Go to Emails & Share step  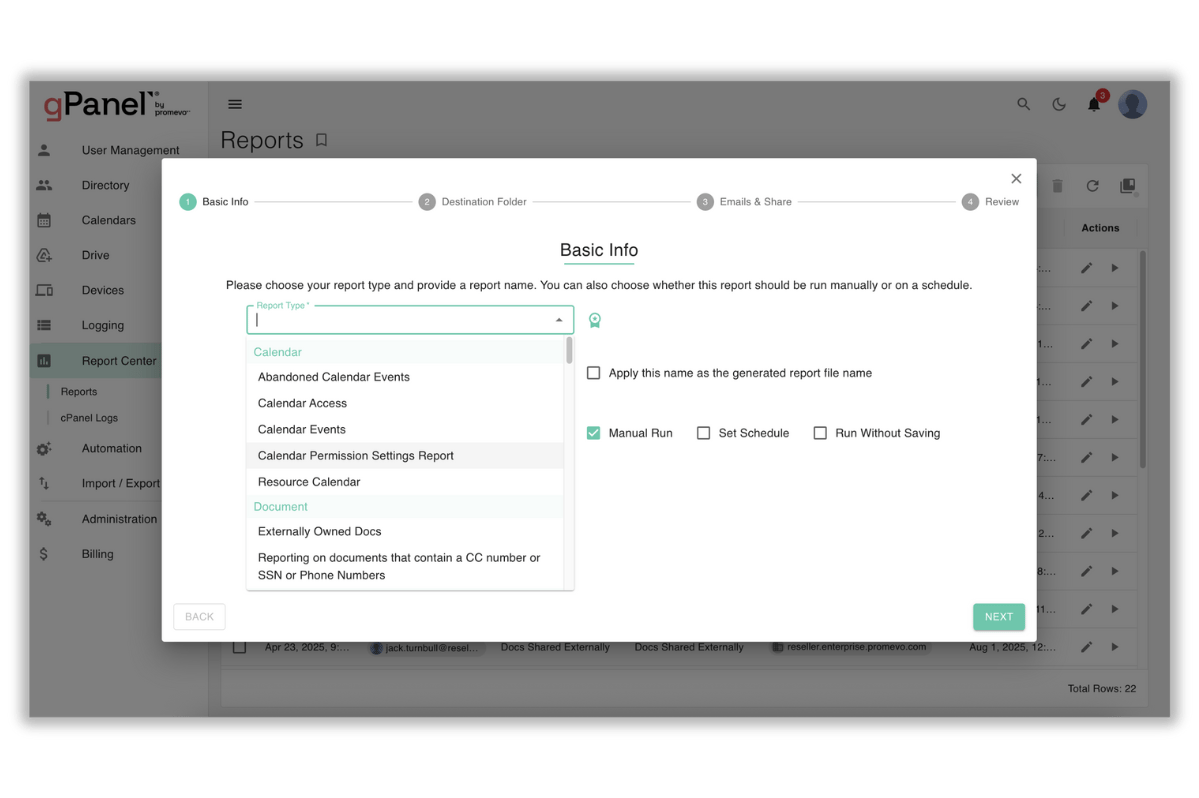pyautogui.click(x=744, y=202)
